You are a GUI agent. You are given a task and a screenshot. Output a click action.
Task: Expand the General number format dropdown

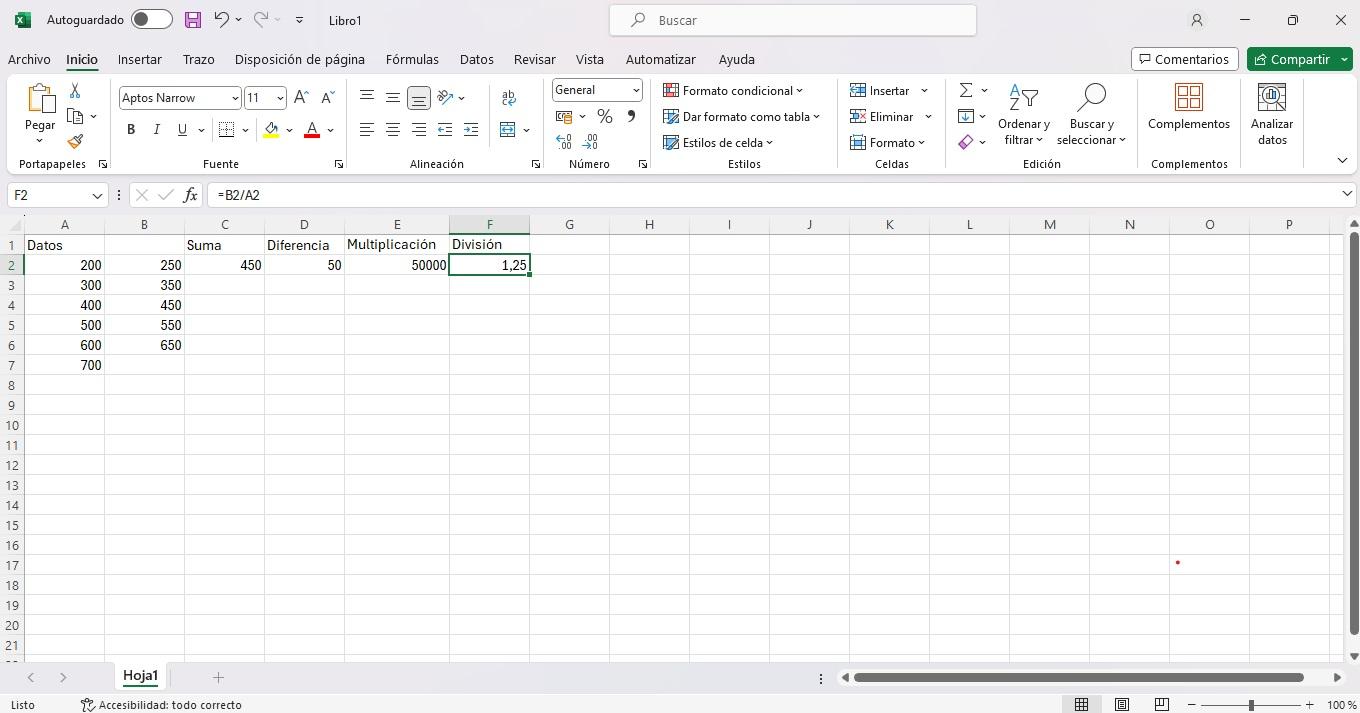635,91
